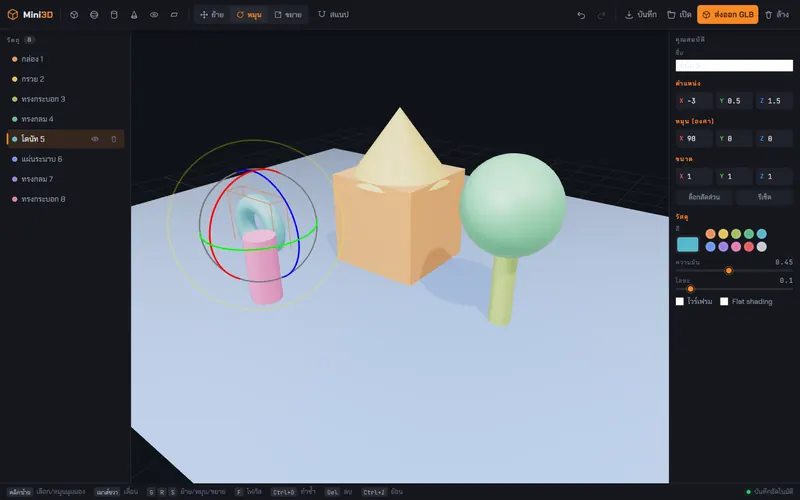Pick the cyan preset color swatch
The image size is (800, 500).
(762, 234)
